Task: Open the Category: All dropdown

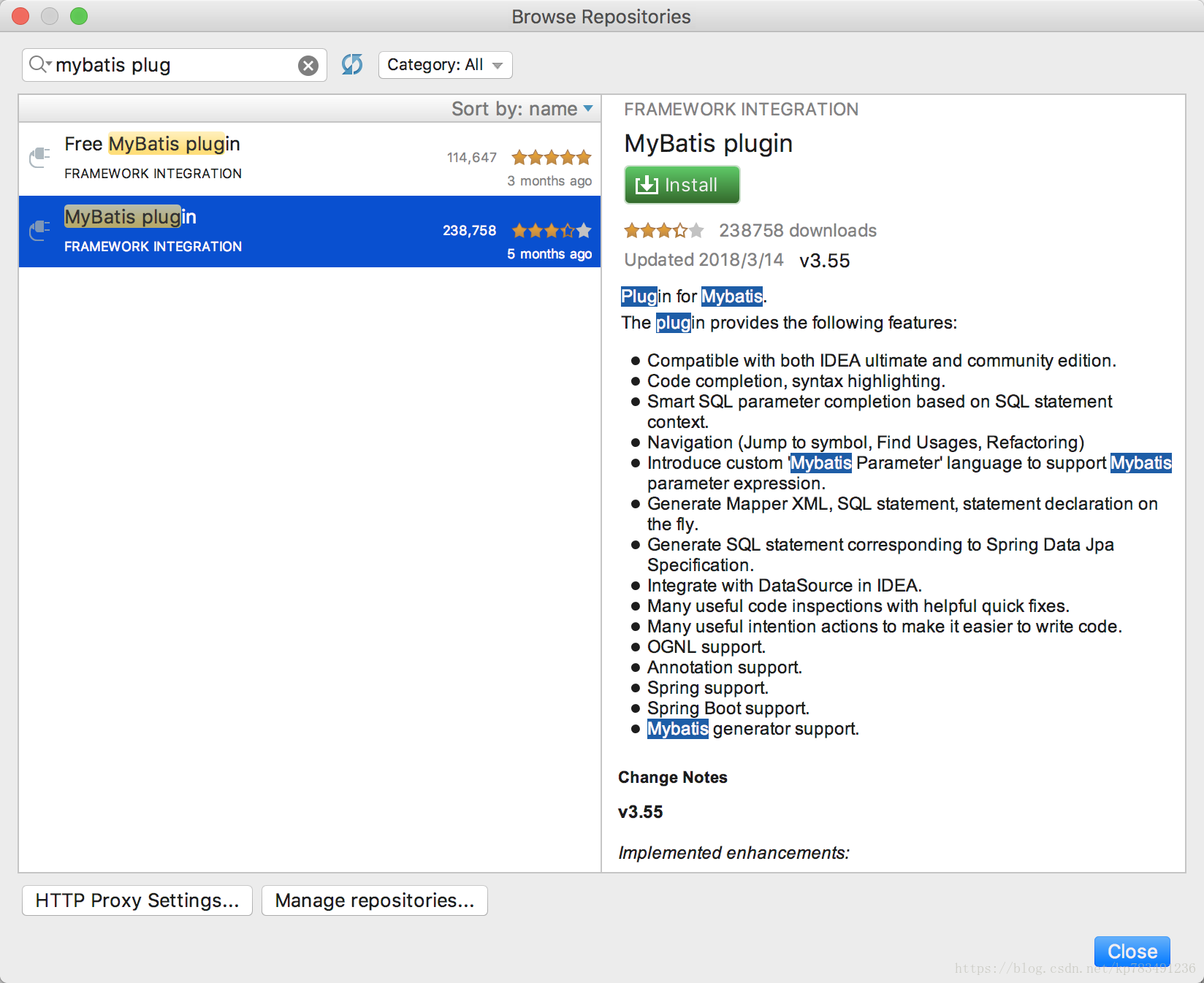Action: tap(445, 65)
